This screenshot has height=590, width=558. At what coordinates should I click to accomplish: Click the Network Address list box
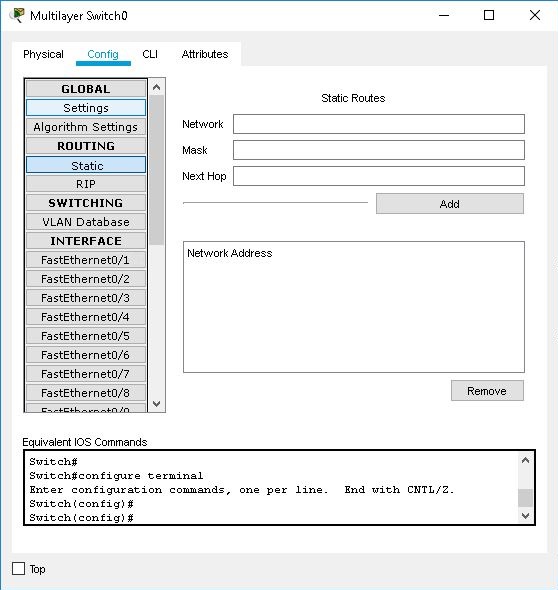point(354,307)
